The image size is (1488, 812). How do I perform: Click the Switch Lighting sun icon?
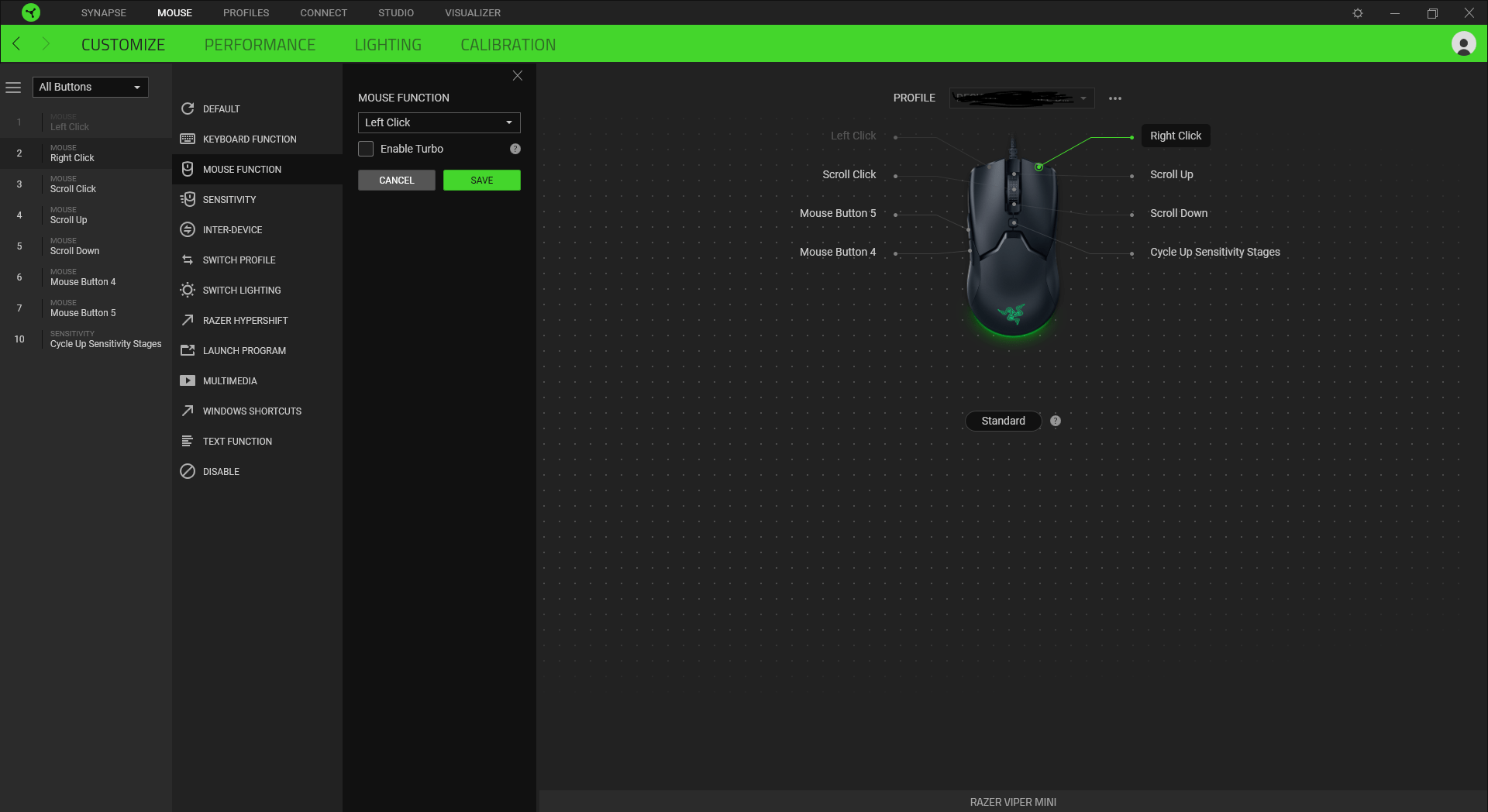[188, 290]
